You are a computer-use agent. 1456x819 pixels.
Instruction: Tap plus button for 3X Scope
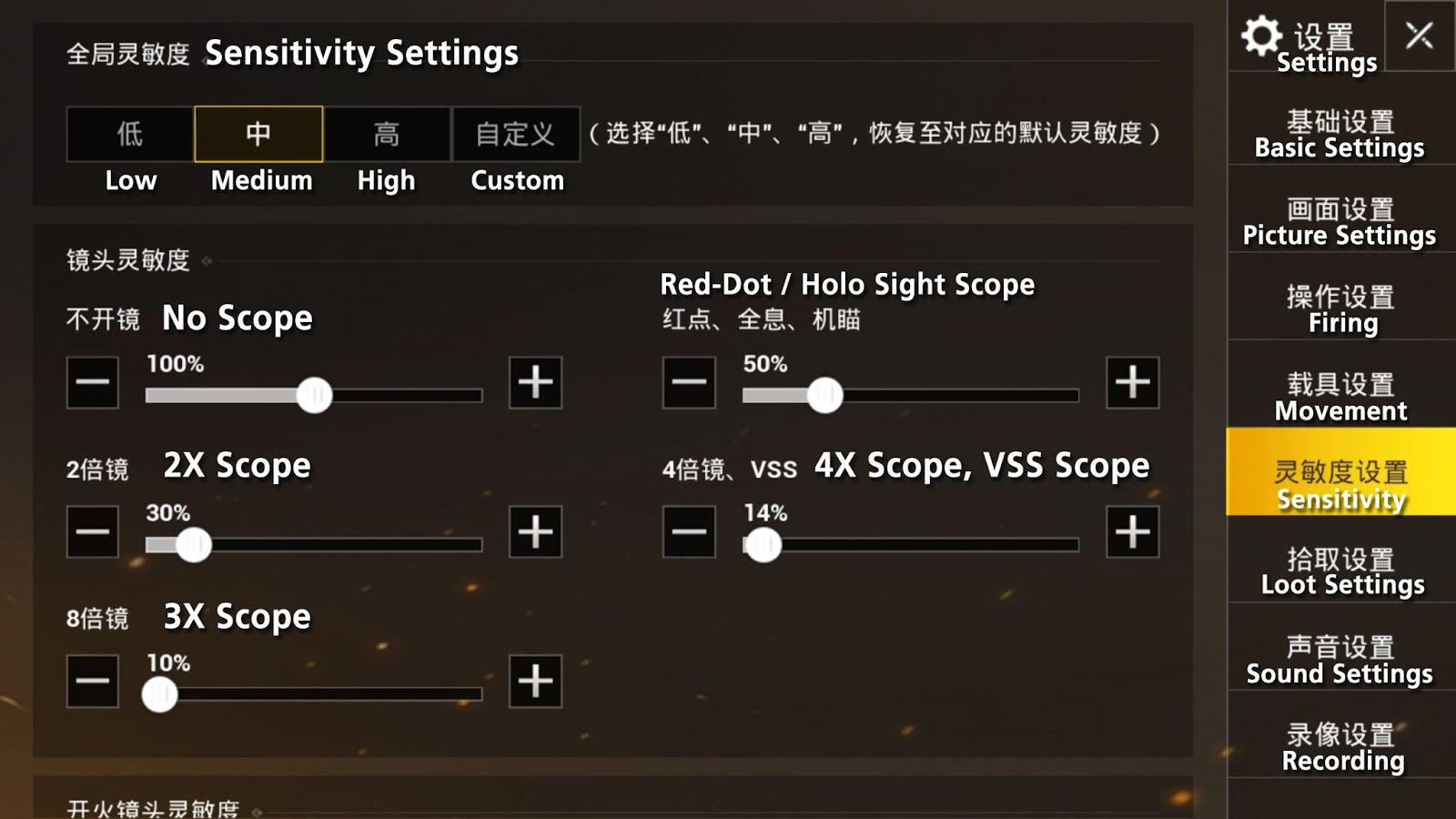[x=535, y=681]
